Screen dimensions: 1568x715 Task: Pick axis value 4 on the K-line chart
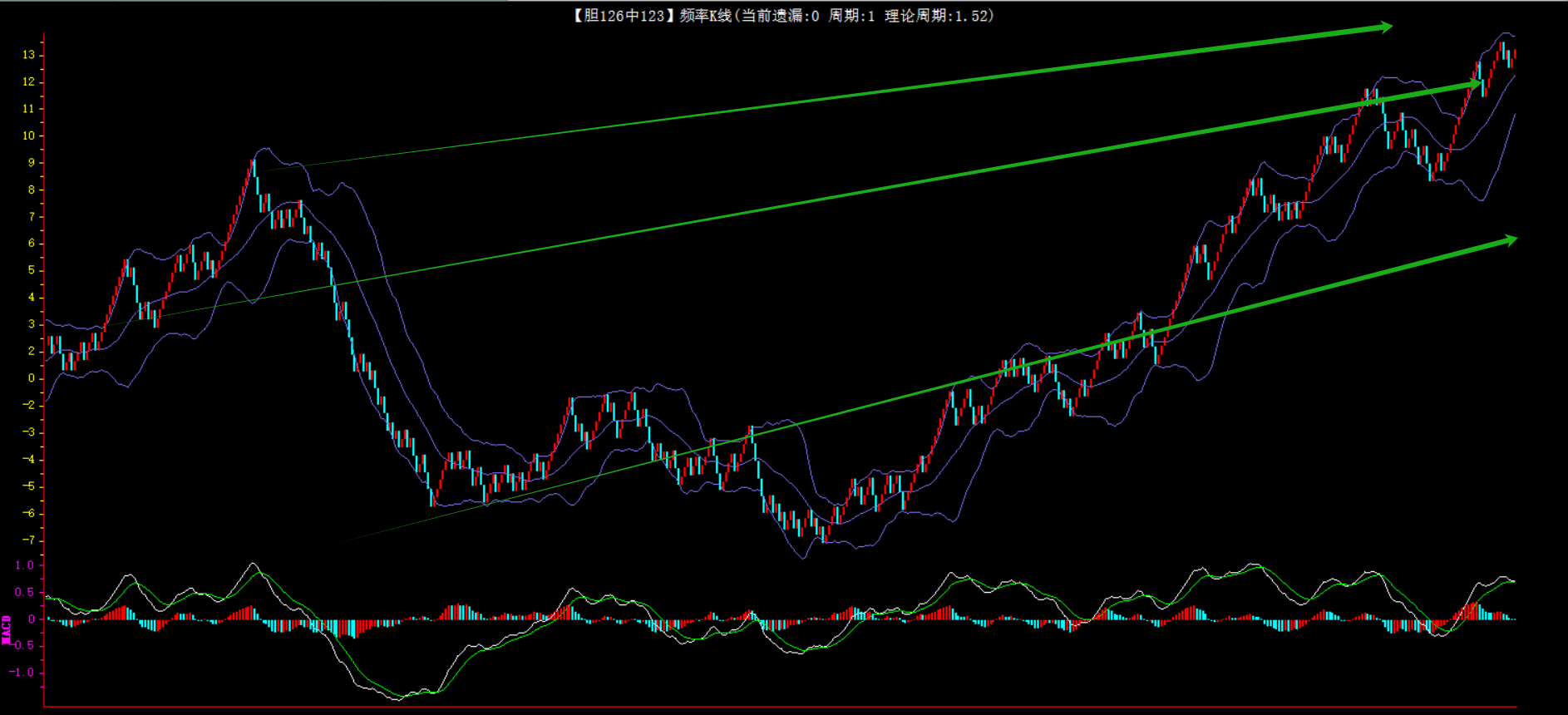[x=32, y=298]
